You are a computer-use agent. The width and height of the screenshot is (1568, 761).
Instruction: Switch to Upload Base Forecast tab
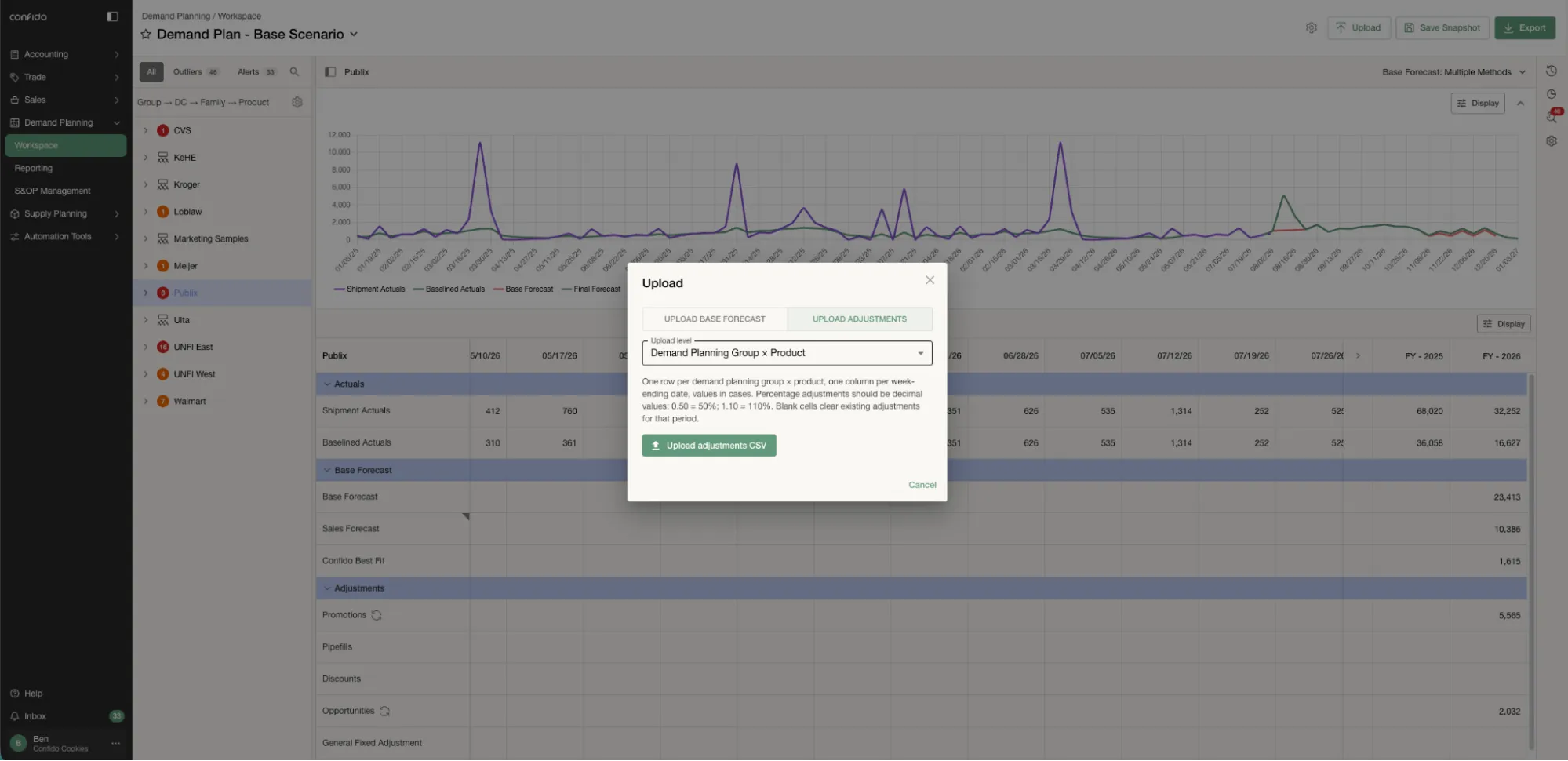pyautogui.click(x=715, y=319)
